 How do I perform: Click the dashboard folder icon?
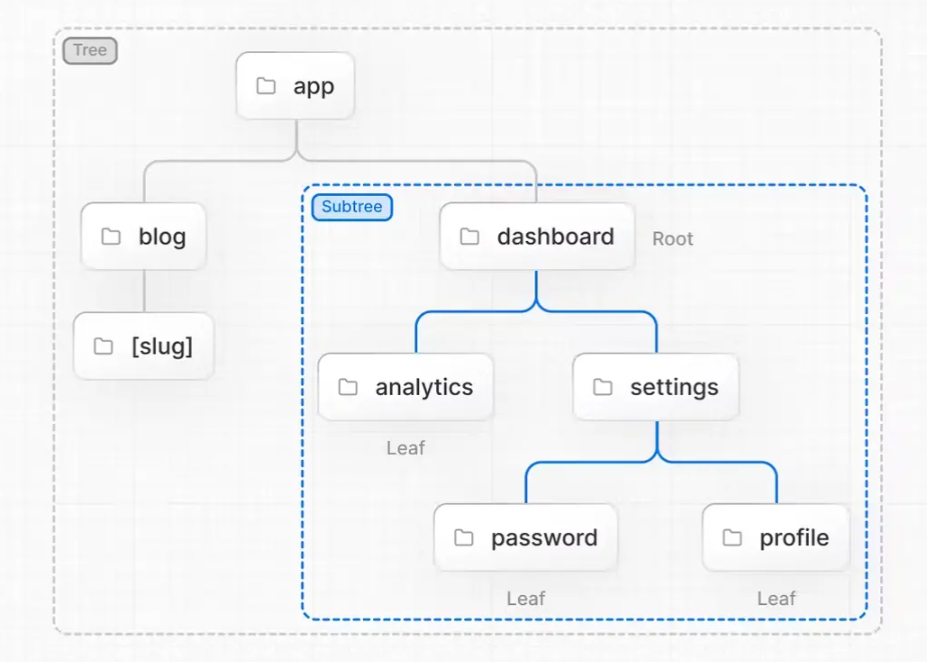[469, 237]
